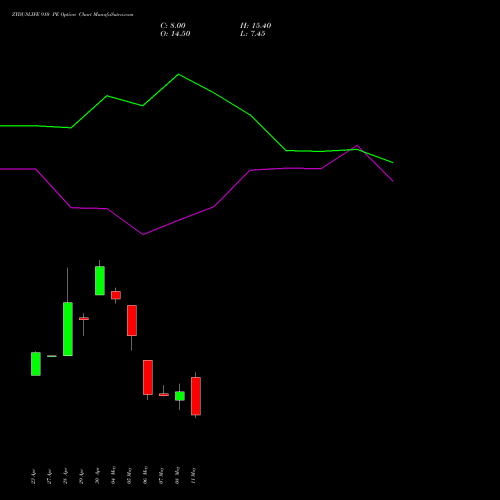
Task: Select the 30 Apr green candlestick
Action: [100, 280]
